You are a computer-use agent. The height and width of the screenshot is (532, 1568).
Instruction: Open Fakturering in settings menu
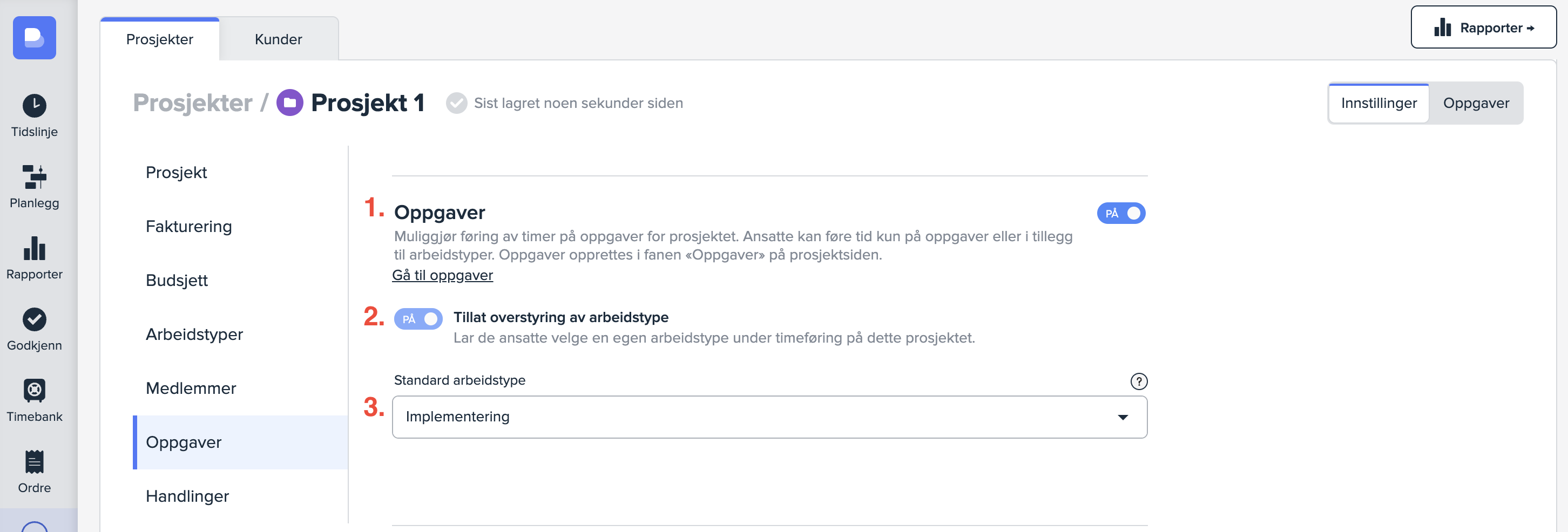pyautogui.click(x=188, y=227)
